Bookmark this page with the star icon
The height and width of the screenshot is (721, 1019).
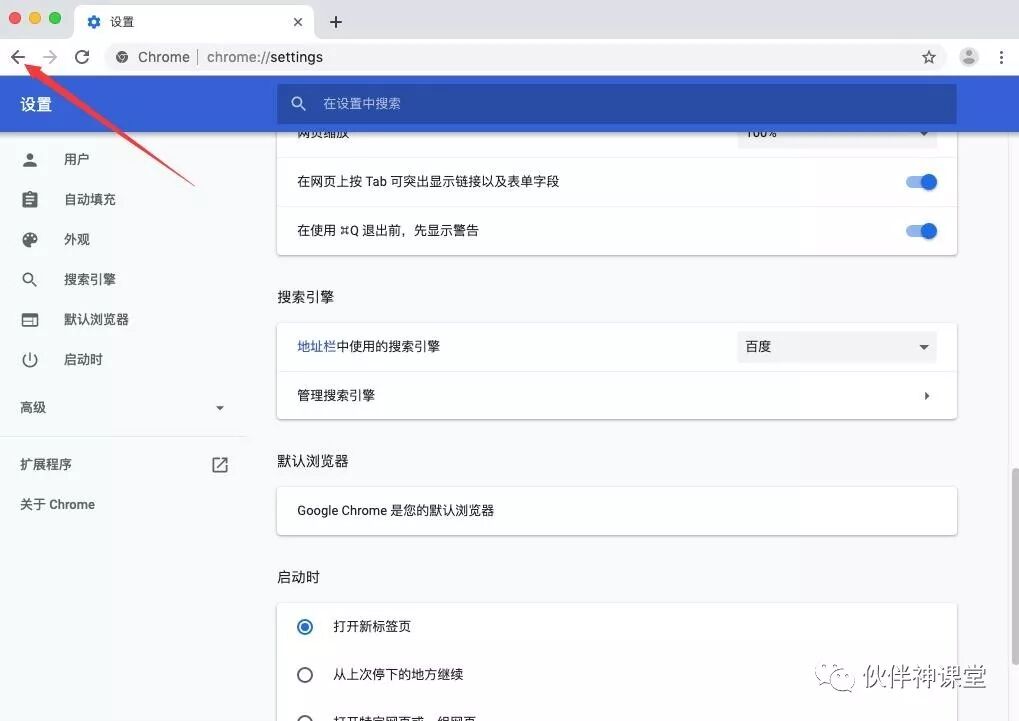[x=929, y=57]
